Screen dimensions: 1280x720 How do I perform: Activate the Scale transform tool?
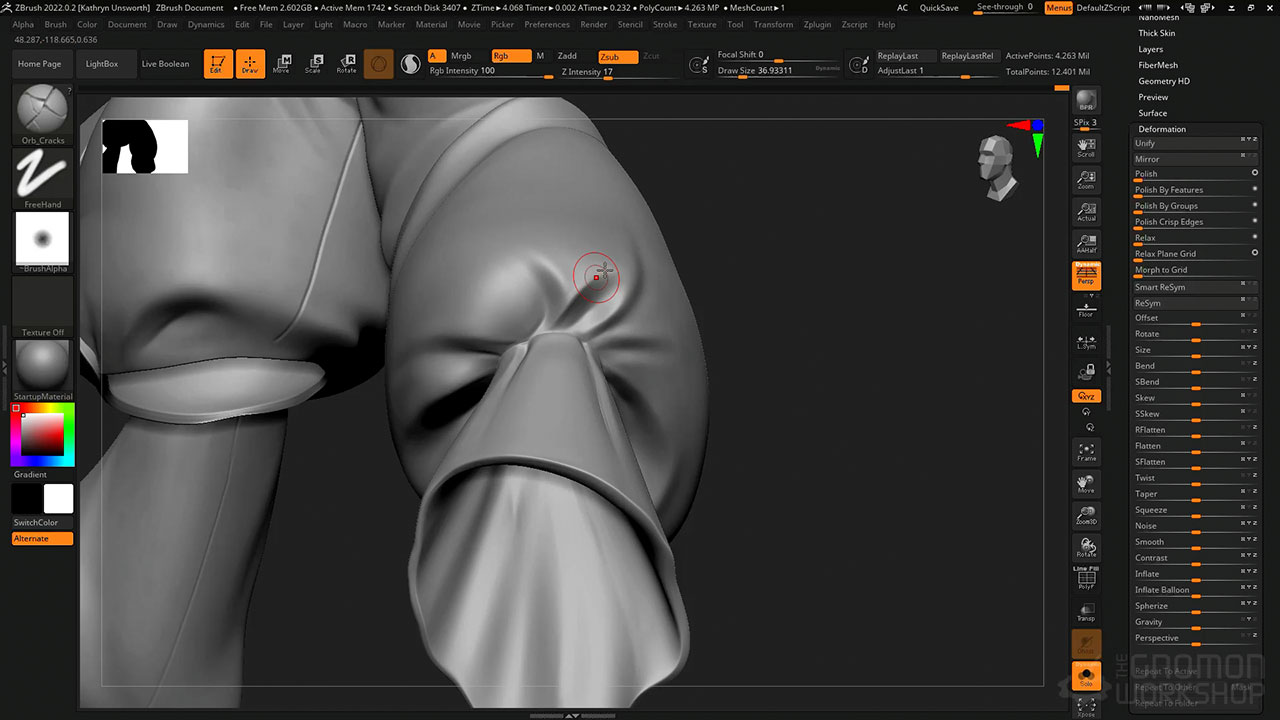click(x=313, y=64)
